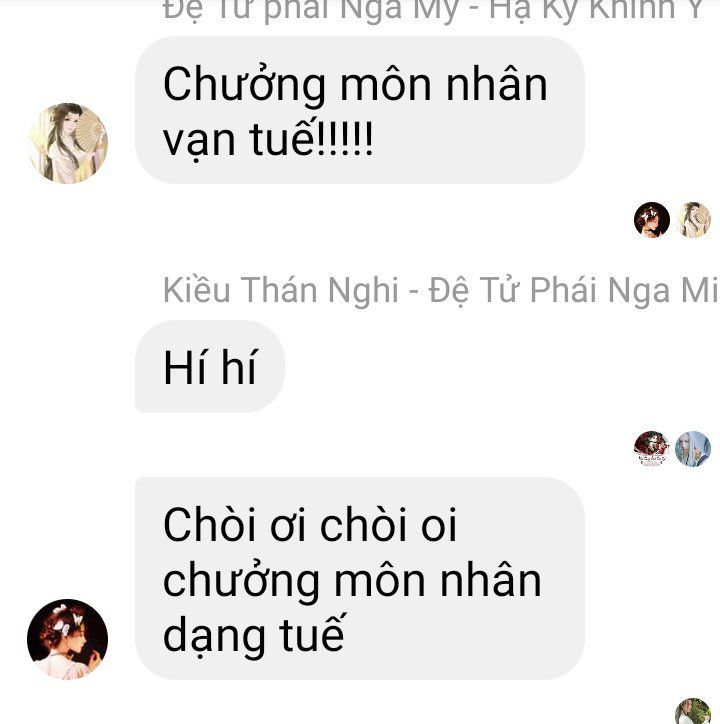Viewport: 720px width, 724px height.
Task: Click lowercase 'chưởng môn nhân' line in last bubble
Action: pos(352,580)
